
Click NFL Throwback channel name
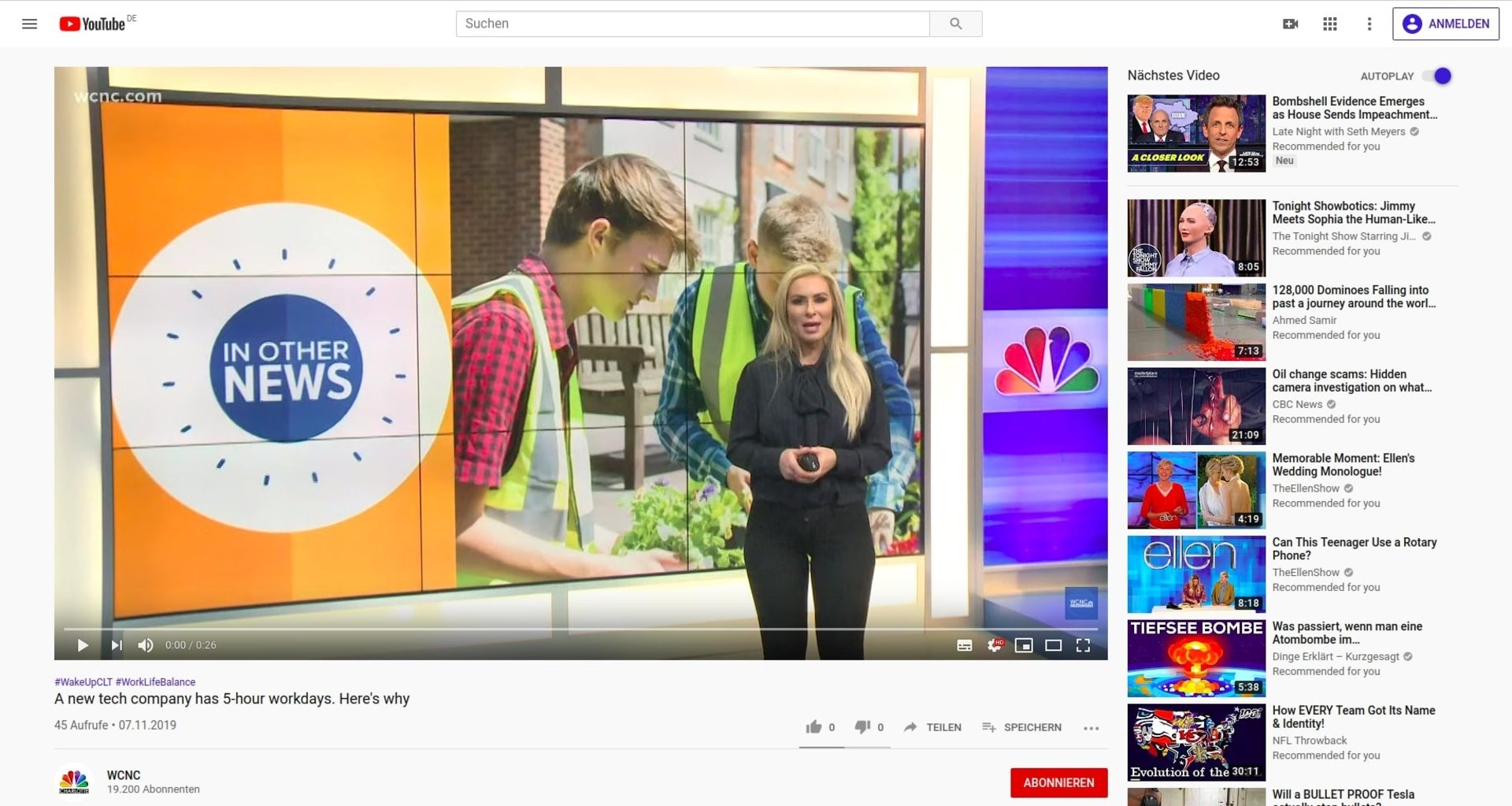coord(1310,741)
